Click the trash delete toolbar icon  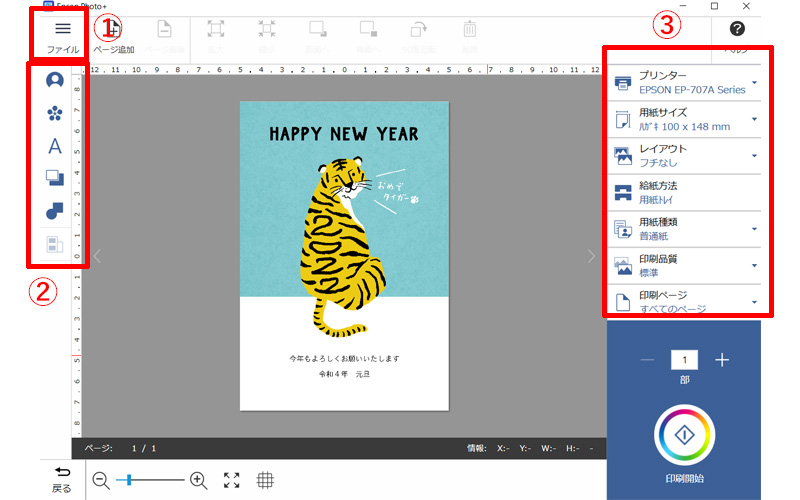[x=470, y=29]
